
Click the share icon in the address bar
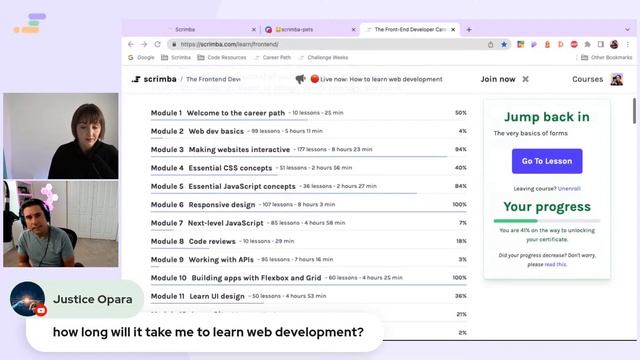[x=491, y=44]
